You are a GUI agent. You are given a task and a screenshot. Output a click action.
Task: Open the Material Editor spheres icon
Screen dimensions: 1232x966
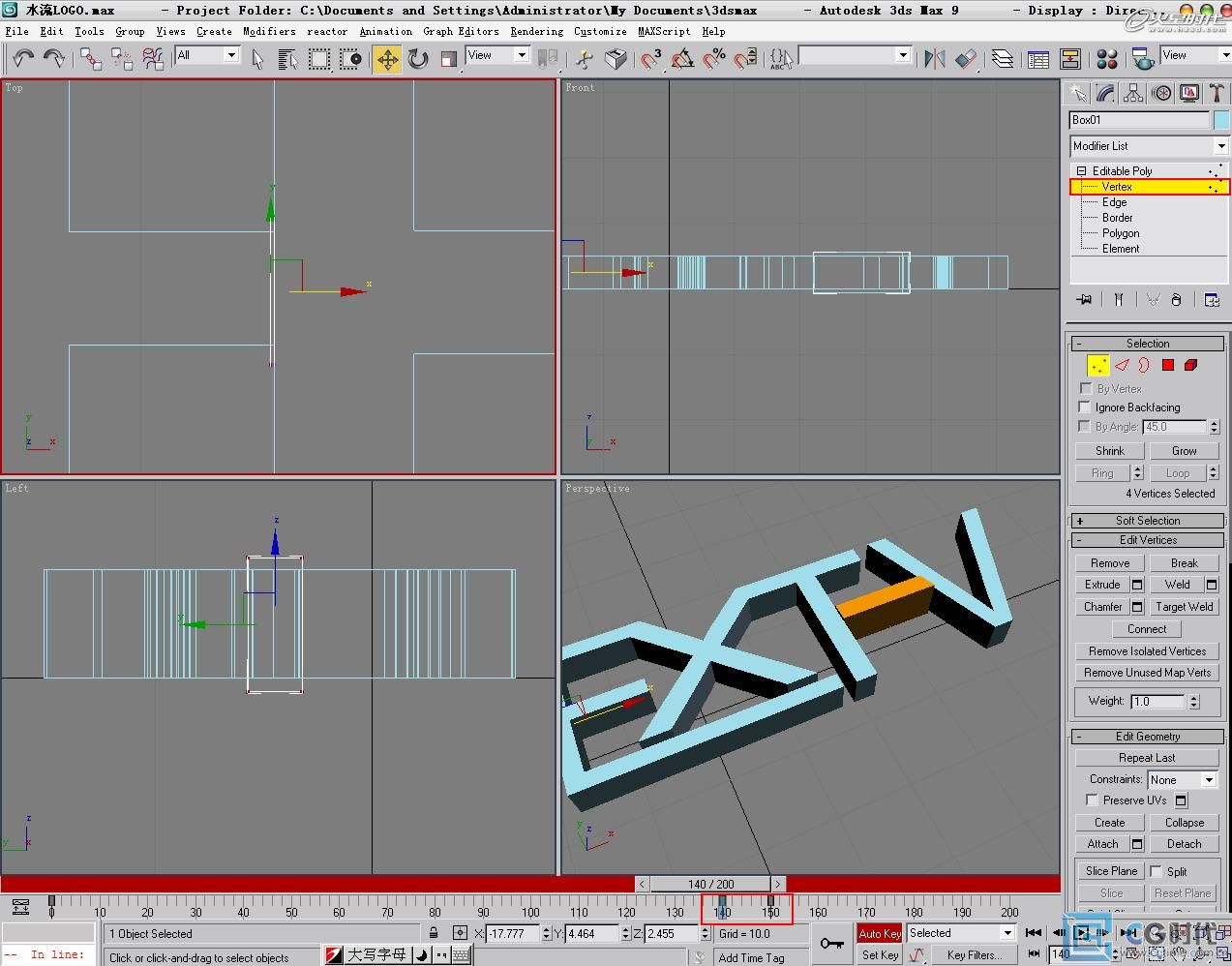(1107, 59)
